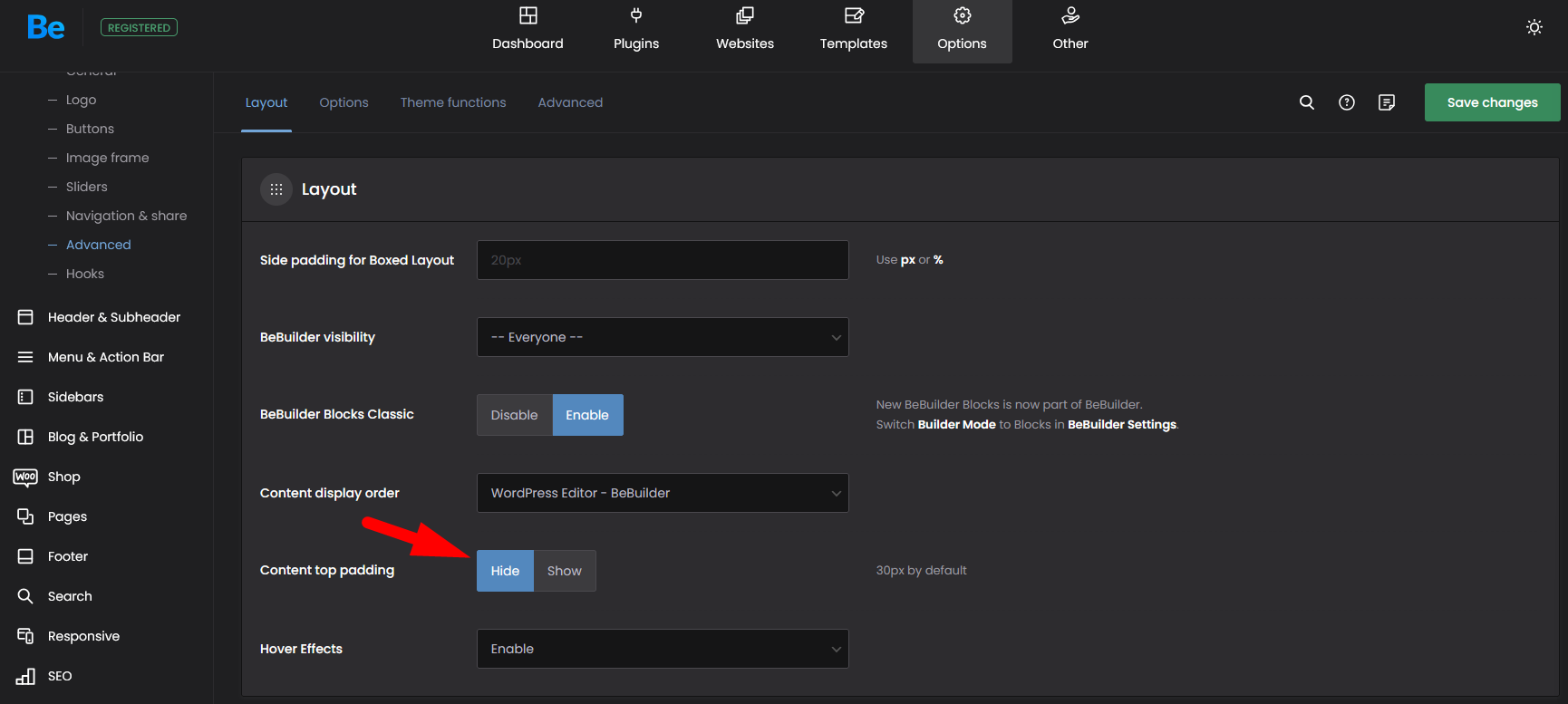Open BeBuilder visibility dropdown
Viewport: 1568px width, 704px height.
[663, 337]
